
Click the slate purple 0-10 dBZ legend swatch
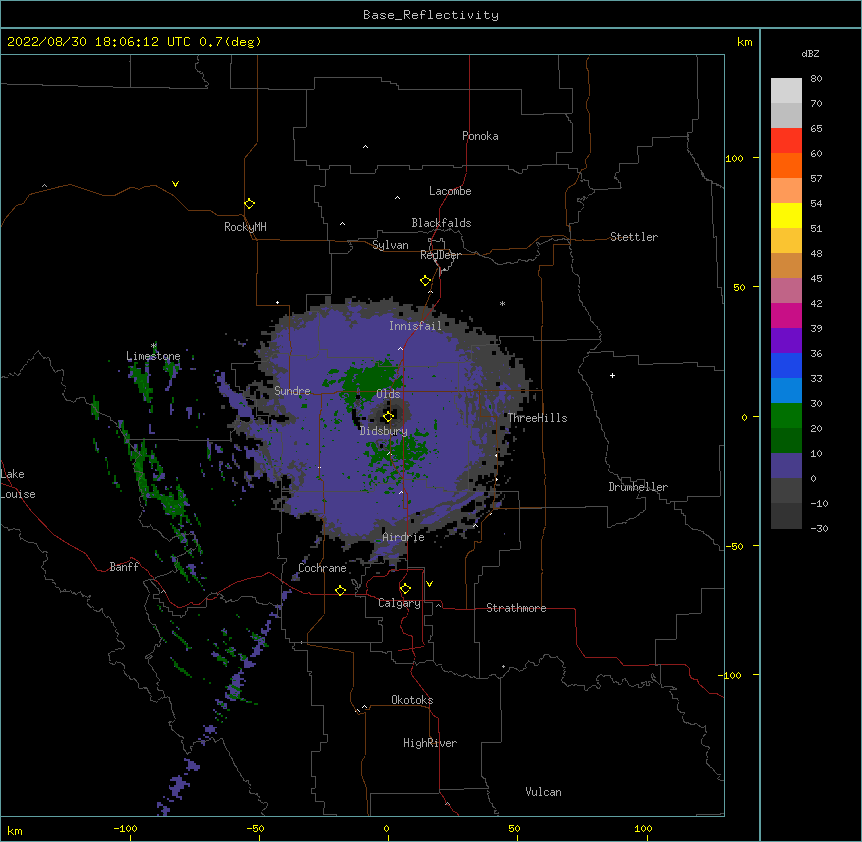coord(786,466)
